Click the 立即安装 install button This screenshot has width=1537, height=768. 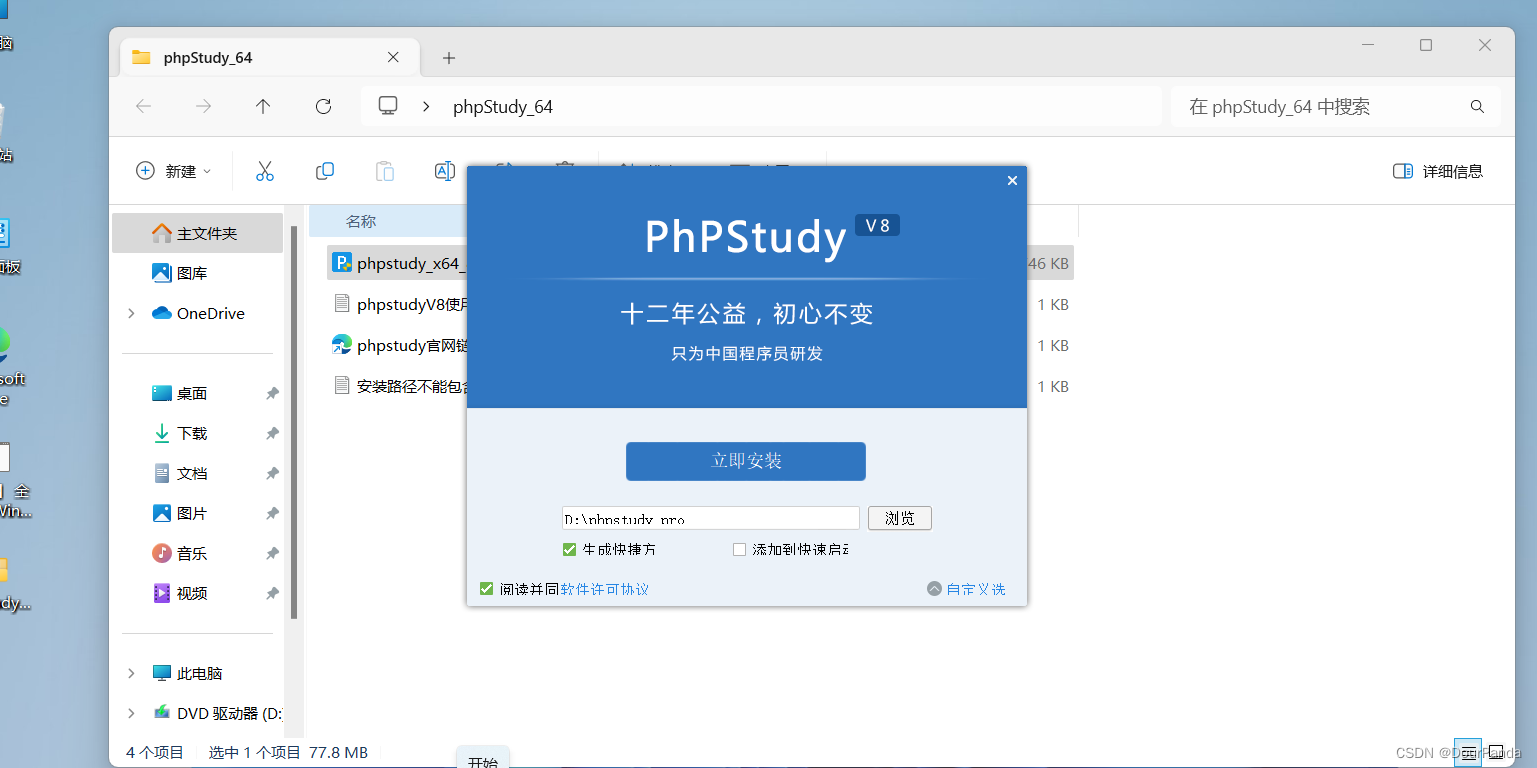[x=746, y=461]
